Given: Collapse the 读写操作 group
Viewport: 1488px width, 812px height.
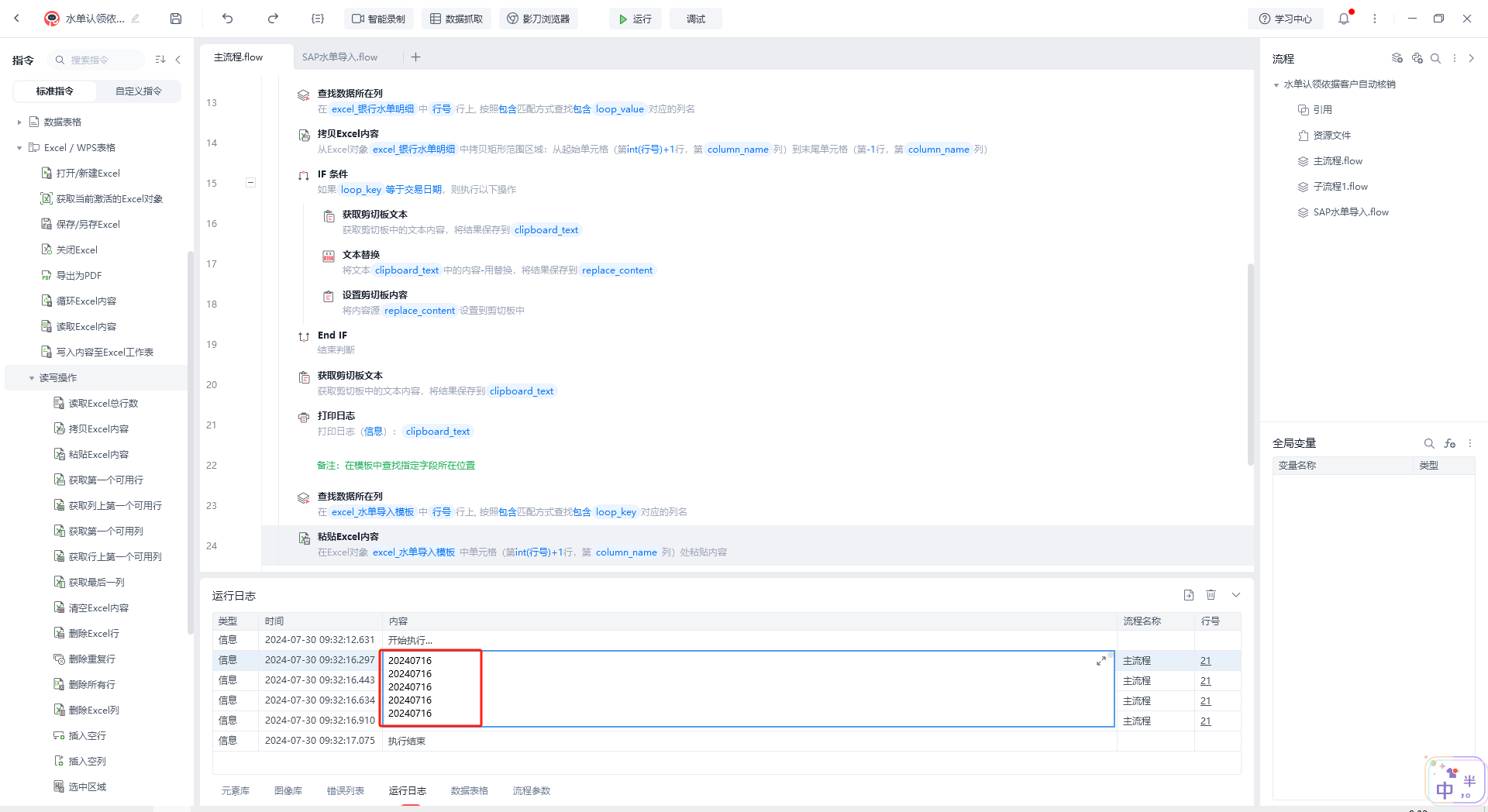Looking at the screenshot, I should pos(32,378).
